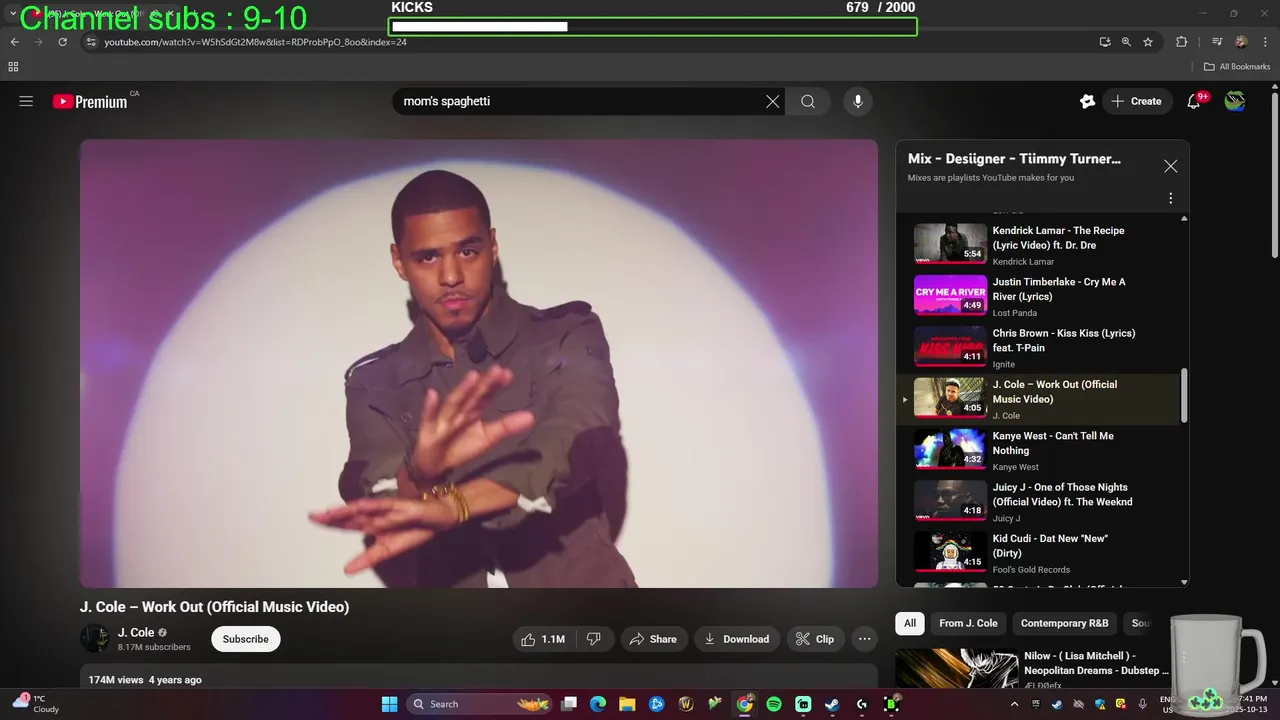Open Microsoft Edge from the taskbar

[x=598, y=704]
